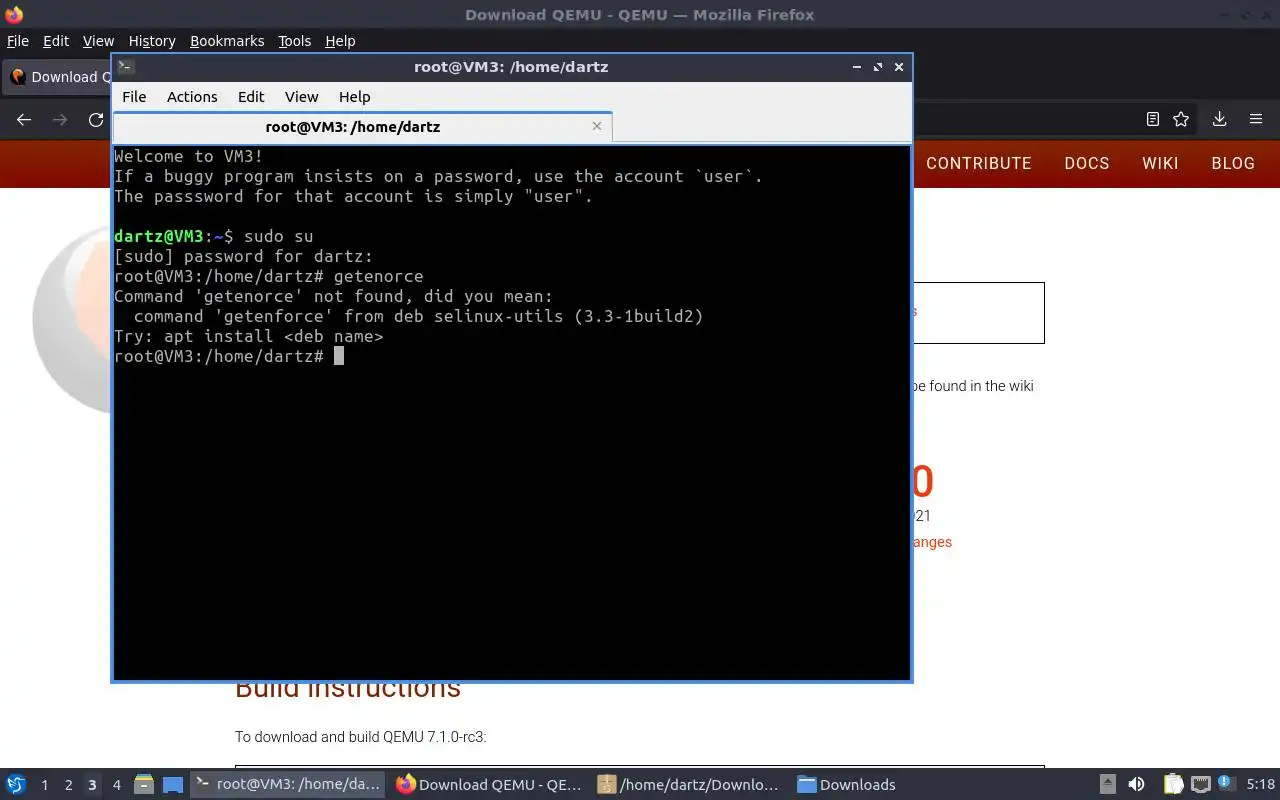Close the root@VM3 terminal tab

tap(597, 126)
